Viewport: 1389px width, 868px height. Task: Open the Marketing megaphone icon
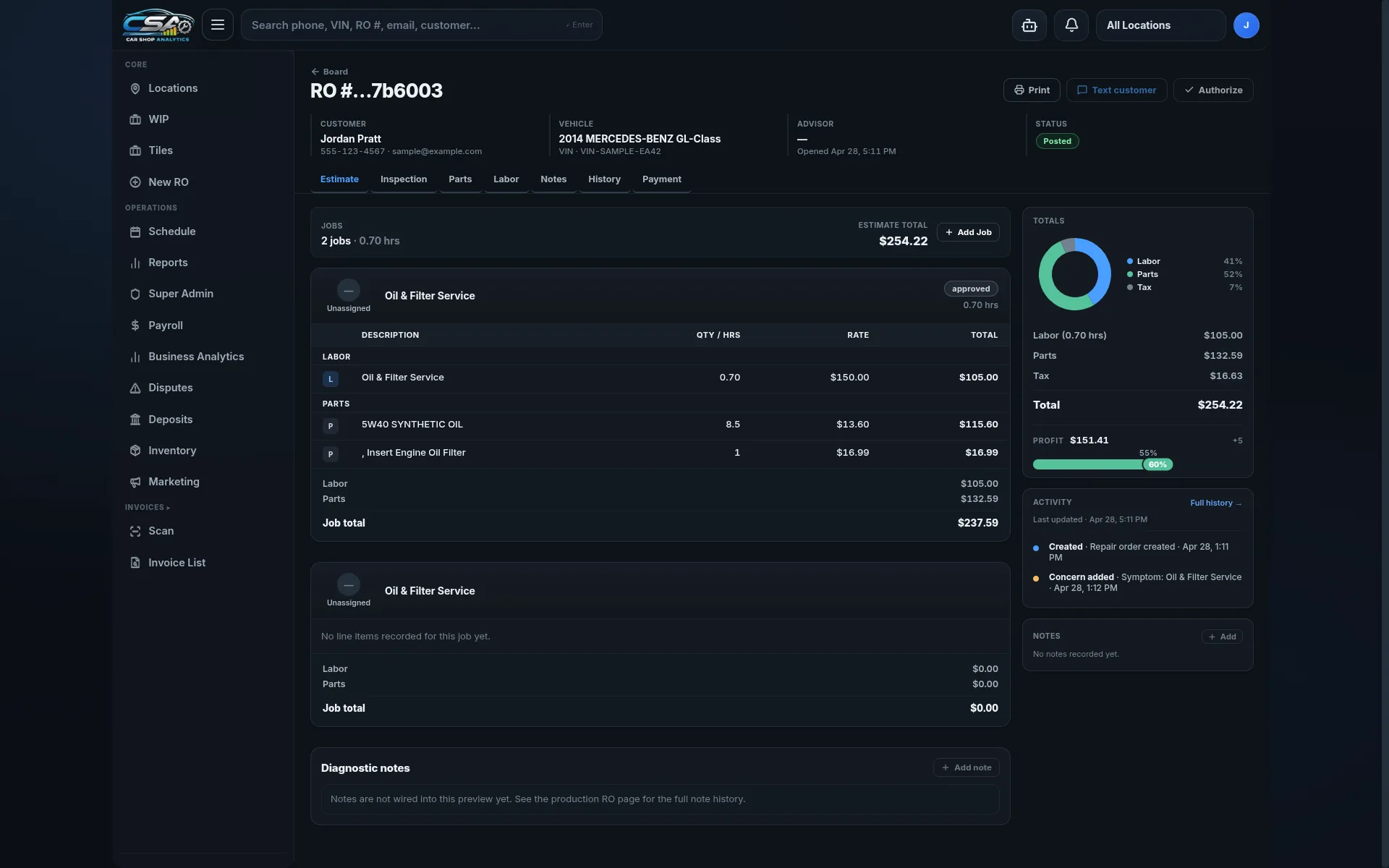tap(135, 482)
